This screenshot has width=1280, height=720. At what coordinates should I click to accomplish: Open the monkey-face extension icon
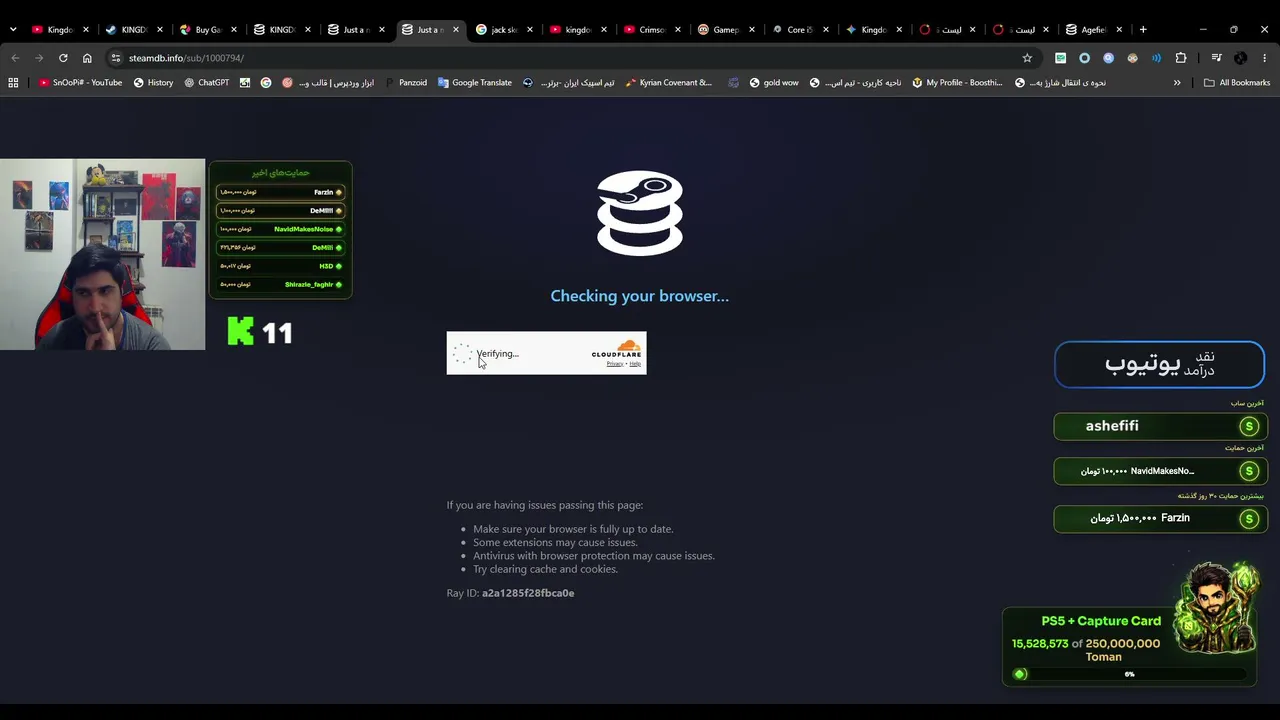[1132, 58]
